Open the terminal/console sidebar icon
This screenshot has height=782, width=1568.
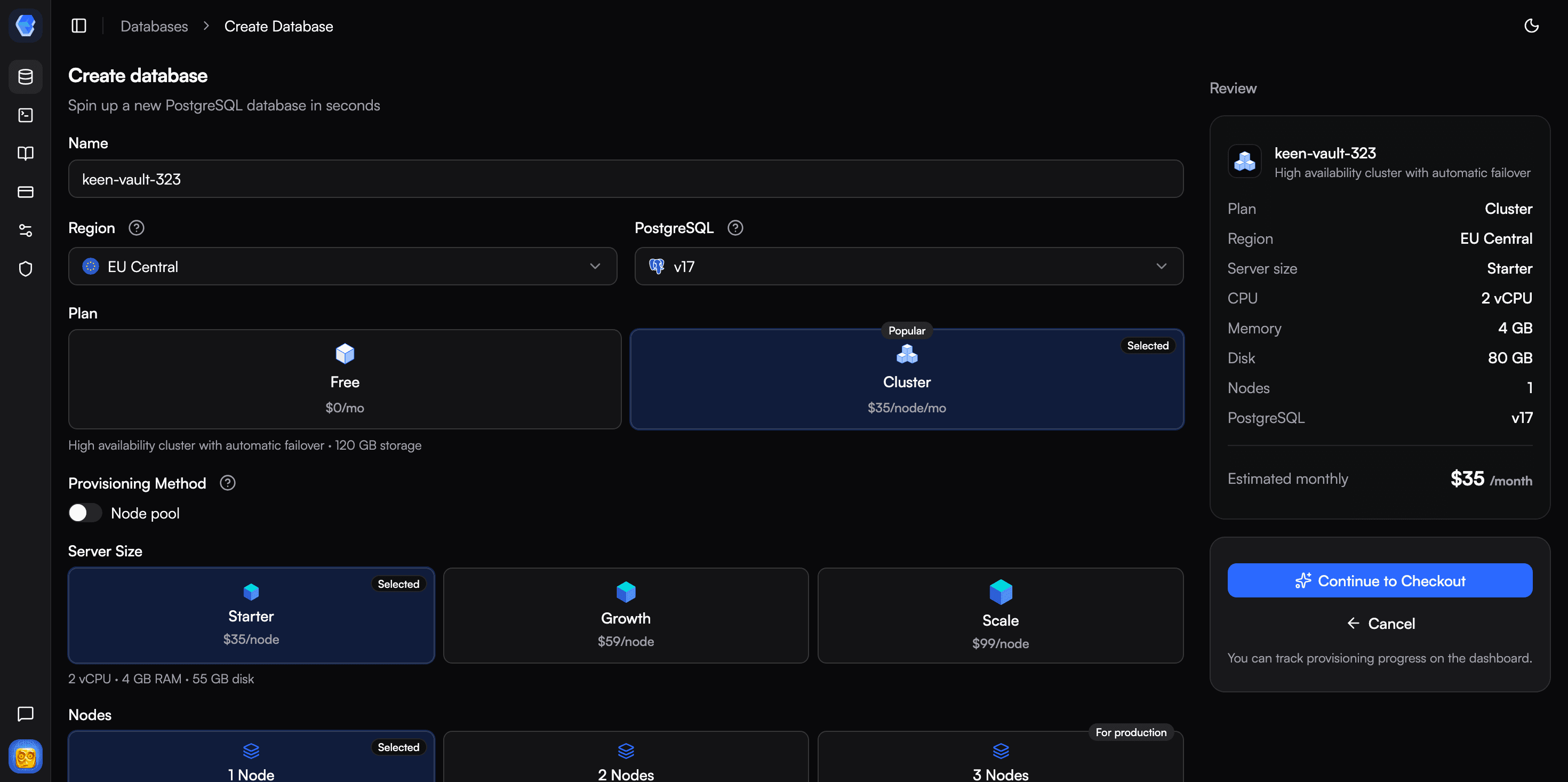(25, 115)
